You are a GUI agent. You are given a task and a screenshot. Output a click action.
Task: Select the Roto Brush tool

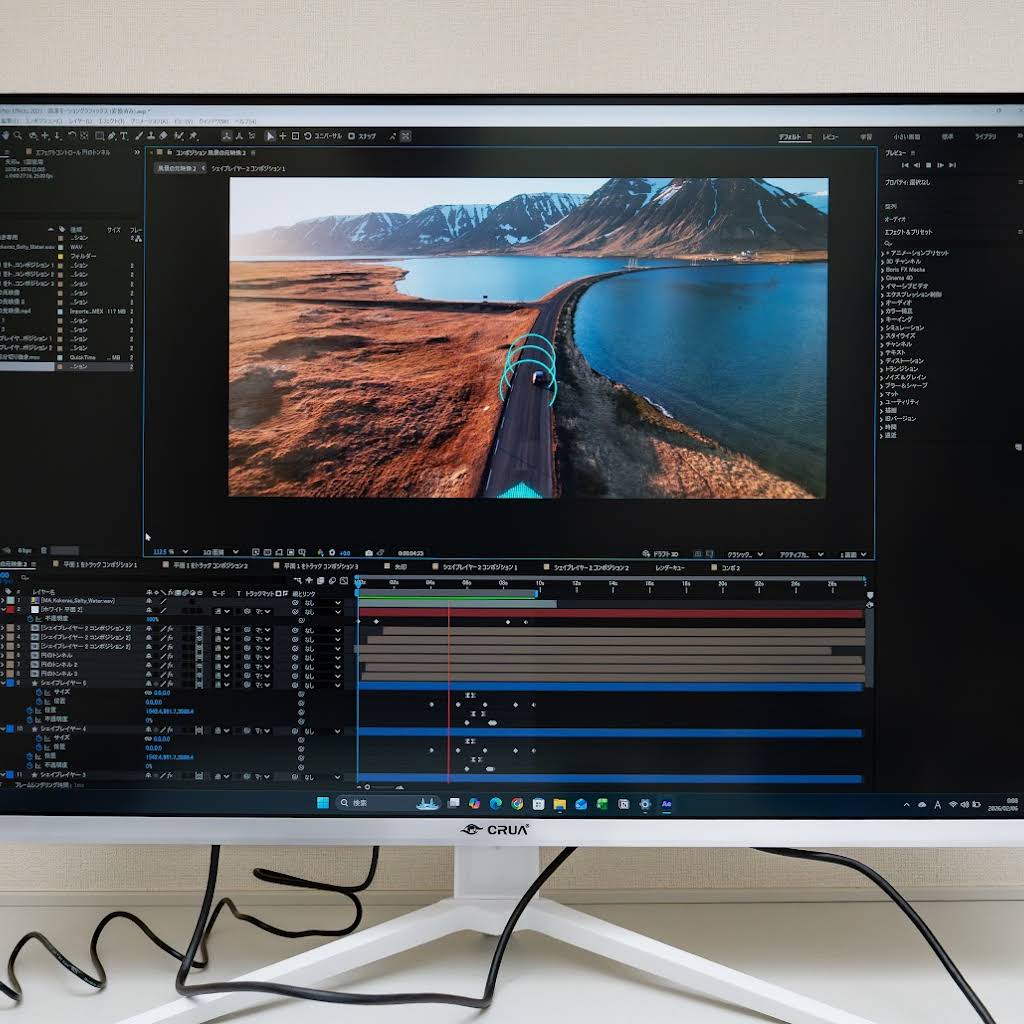click(179, 136)
